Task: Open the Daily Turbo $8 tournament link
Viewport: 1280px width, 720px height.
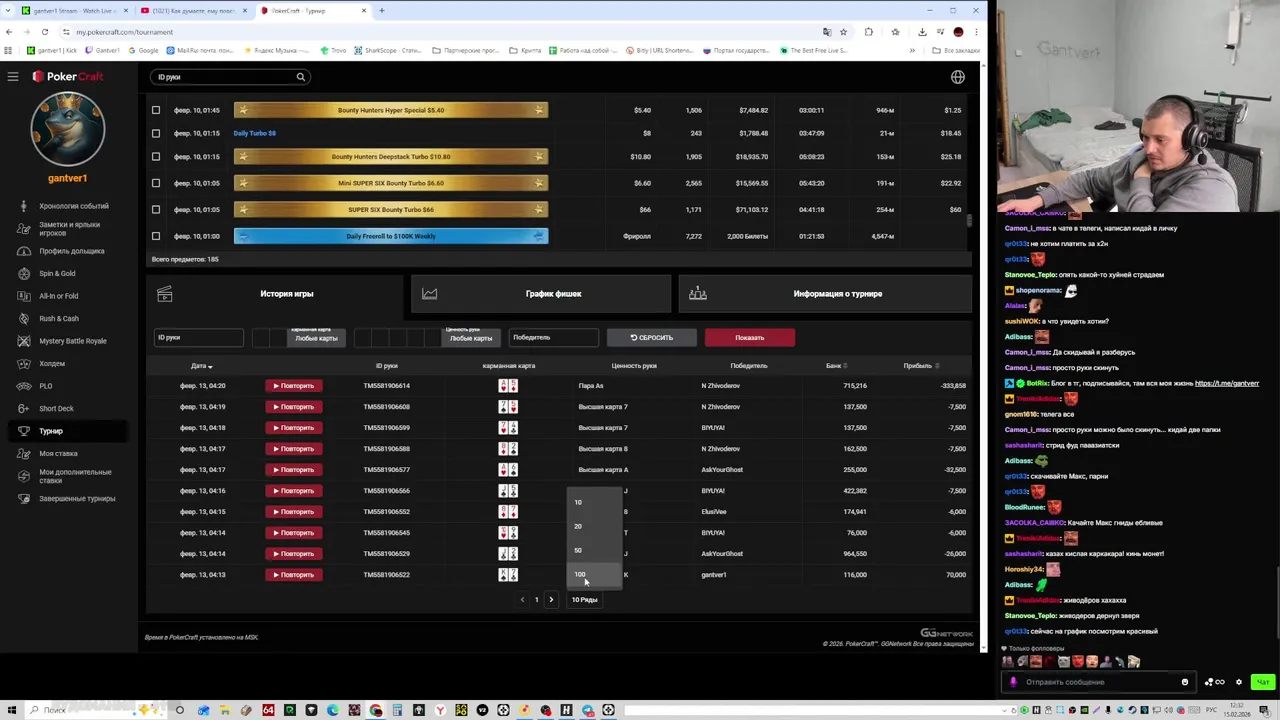Action: pos(254,133)
